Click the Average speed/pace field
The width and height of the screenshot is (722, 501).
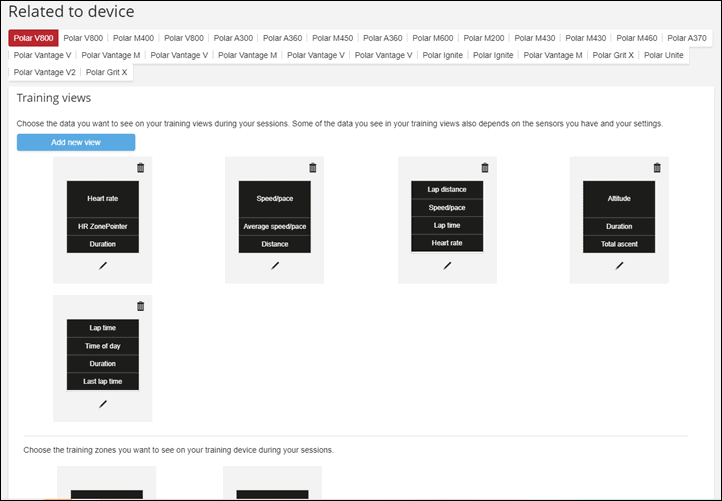click(275, 226)
